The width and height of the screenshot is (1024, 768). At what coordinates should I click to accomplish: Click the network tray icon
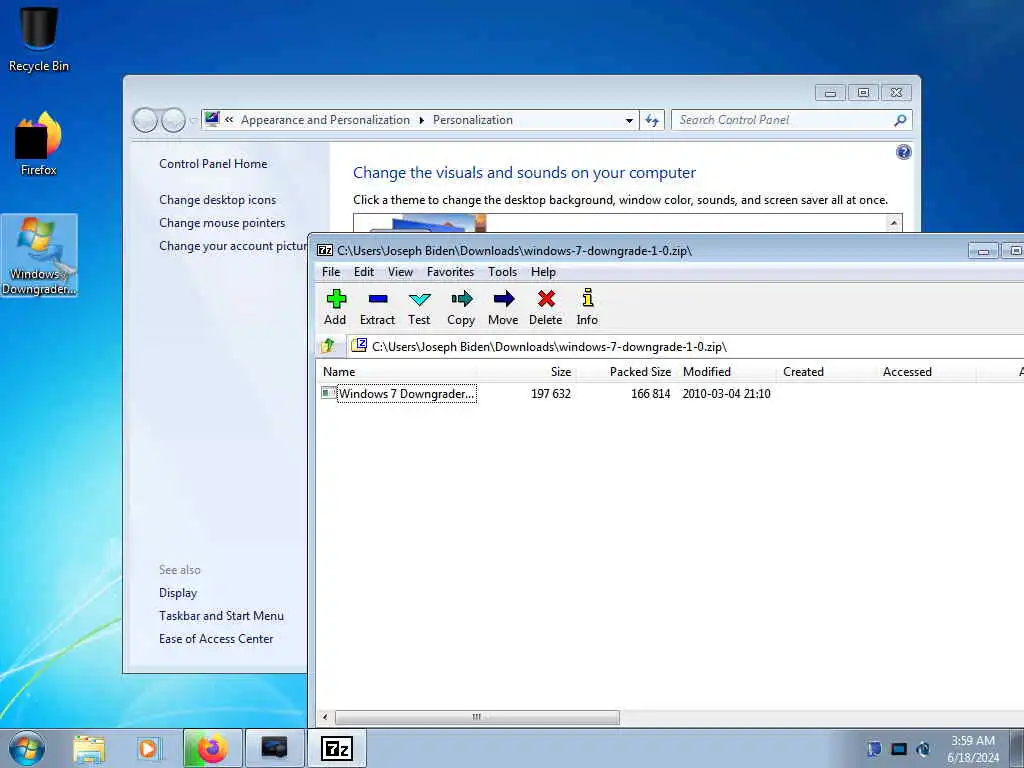pyautogui.click(x=899, y=749)
